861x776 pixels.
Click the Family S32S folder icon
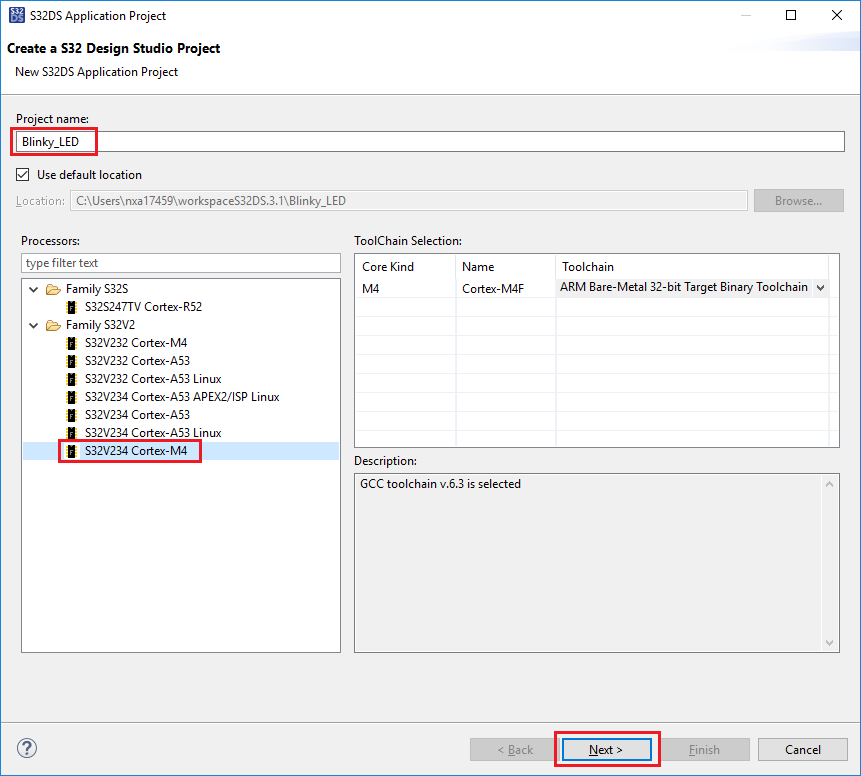point(53,289)
